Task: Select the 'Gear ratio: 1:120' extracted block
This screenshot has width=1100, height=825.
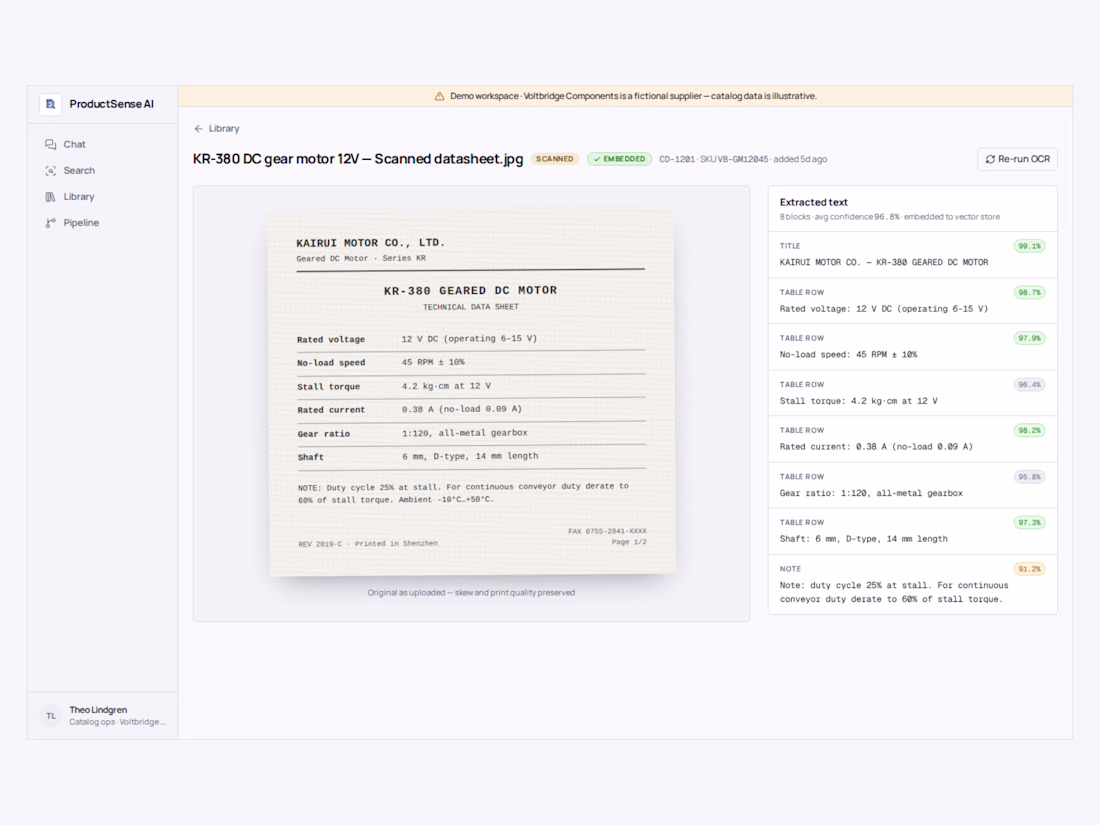Action: (x=913, y=485)
